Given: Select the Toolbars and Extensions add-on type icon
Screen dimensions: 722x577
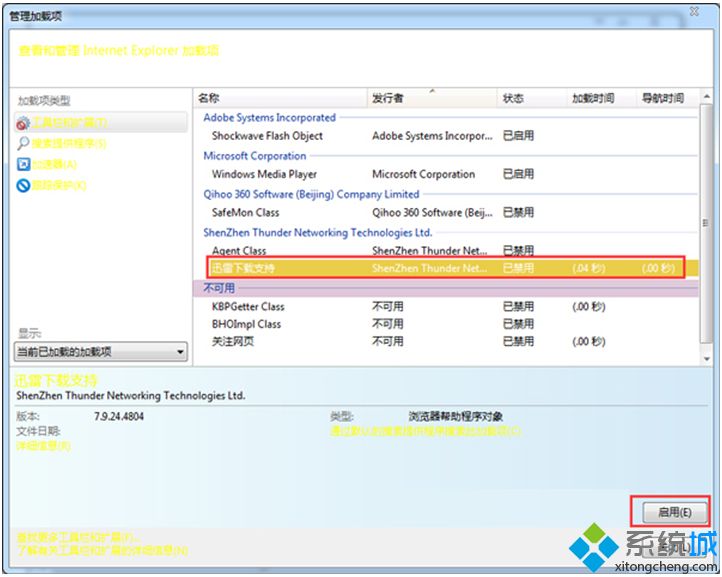Looking at the screenshot, I should pos(23,123).
